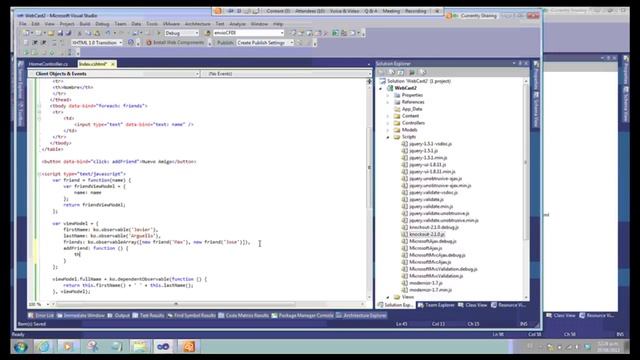The image size is (640, 360).
Task: Open Package Manager Console panel
Action: 302,316
